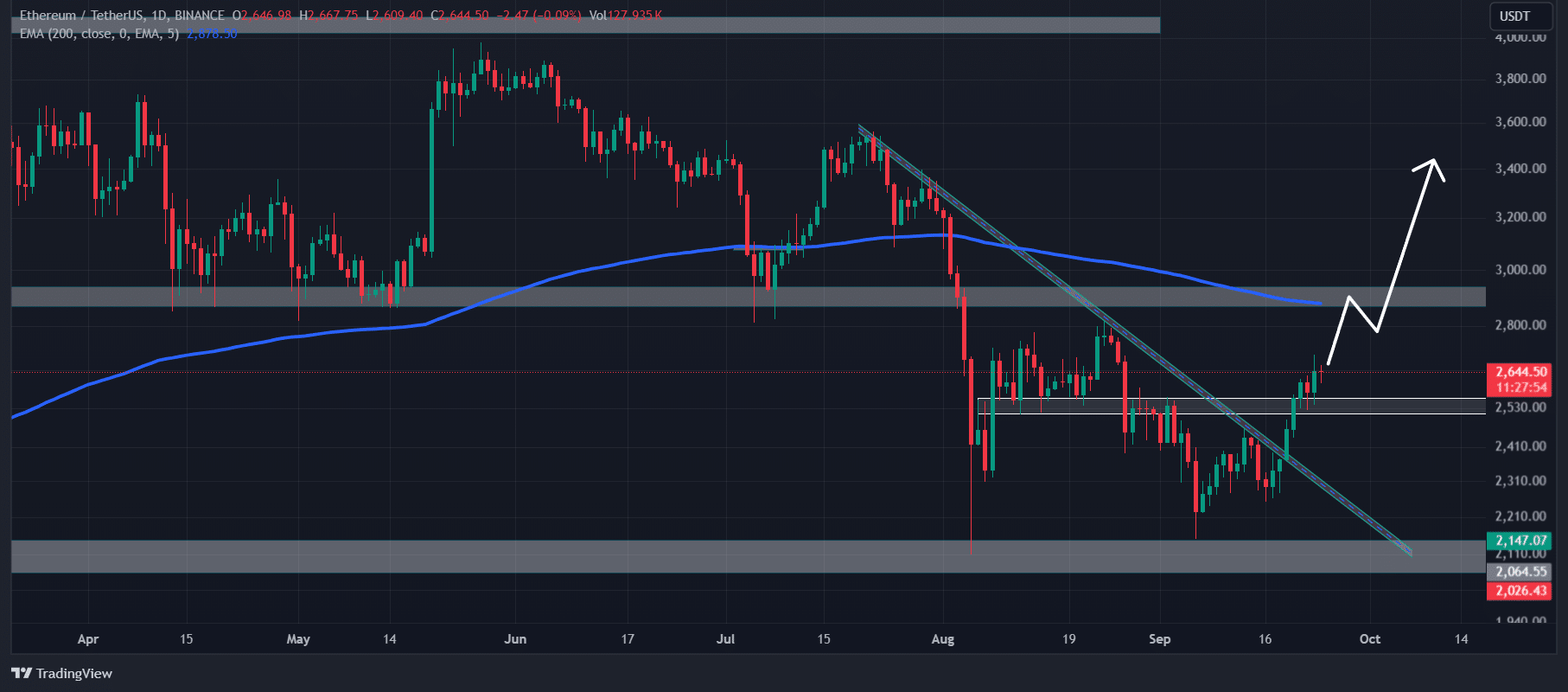Click the Jun label on the time axis
Image resolution: width=1568 pixels, height=692 pixels.
(515, 639)
